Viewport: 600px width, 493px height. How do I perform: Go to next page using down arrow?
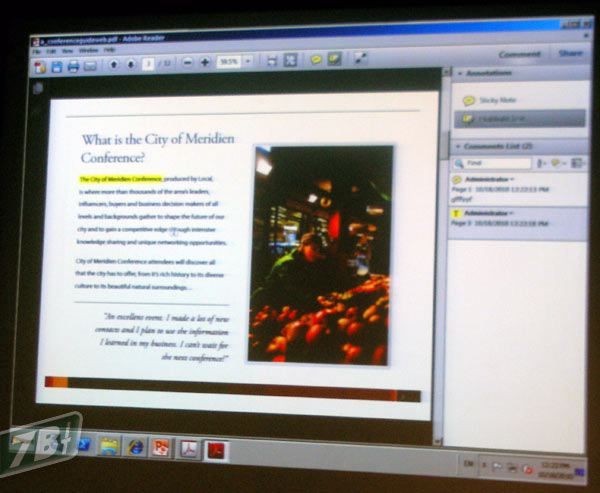[x=130, y=65]
